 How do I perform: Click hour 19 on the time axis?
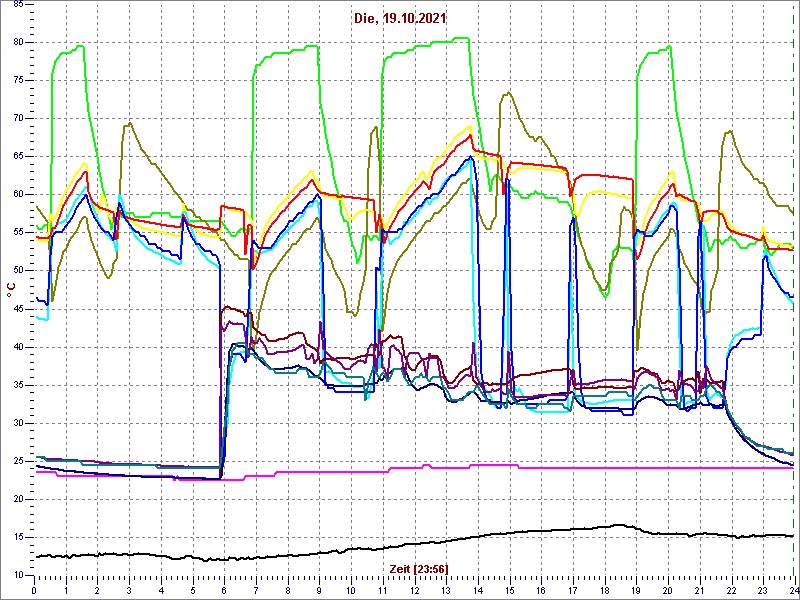point(635,591)
